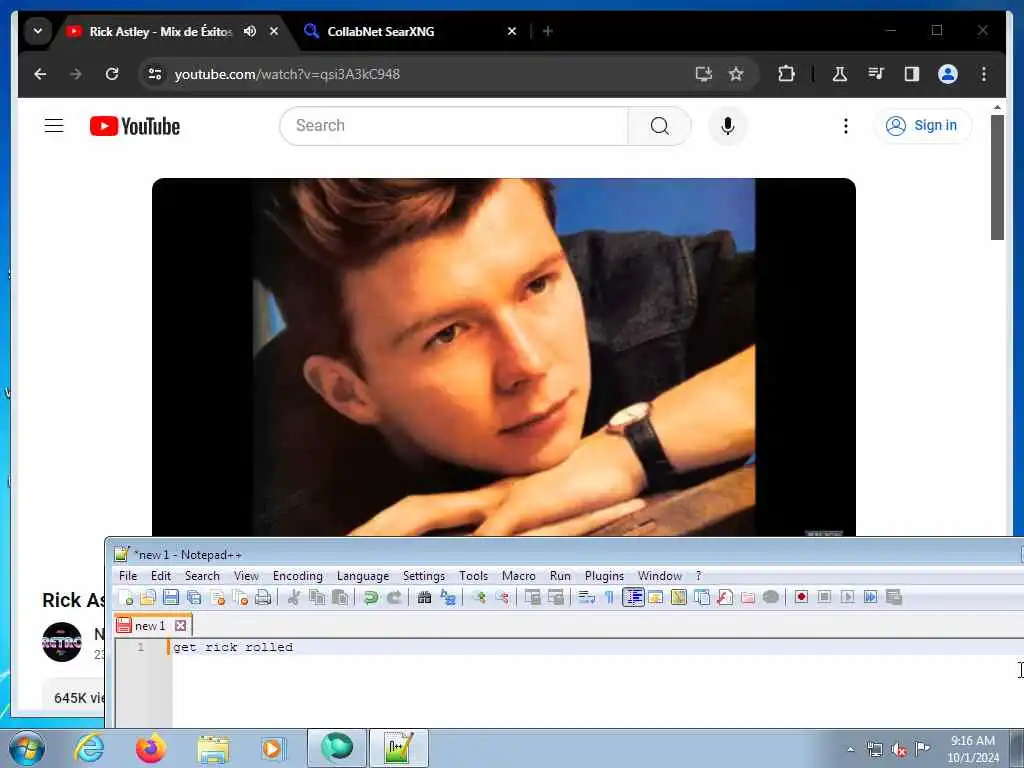1024x768 pixels.
Task: Open the Window menu in Notepad++
Action: coord(660,576)
